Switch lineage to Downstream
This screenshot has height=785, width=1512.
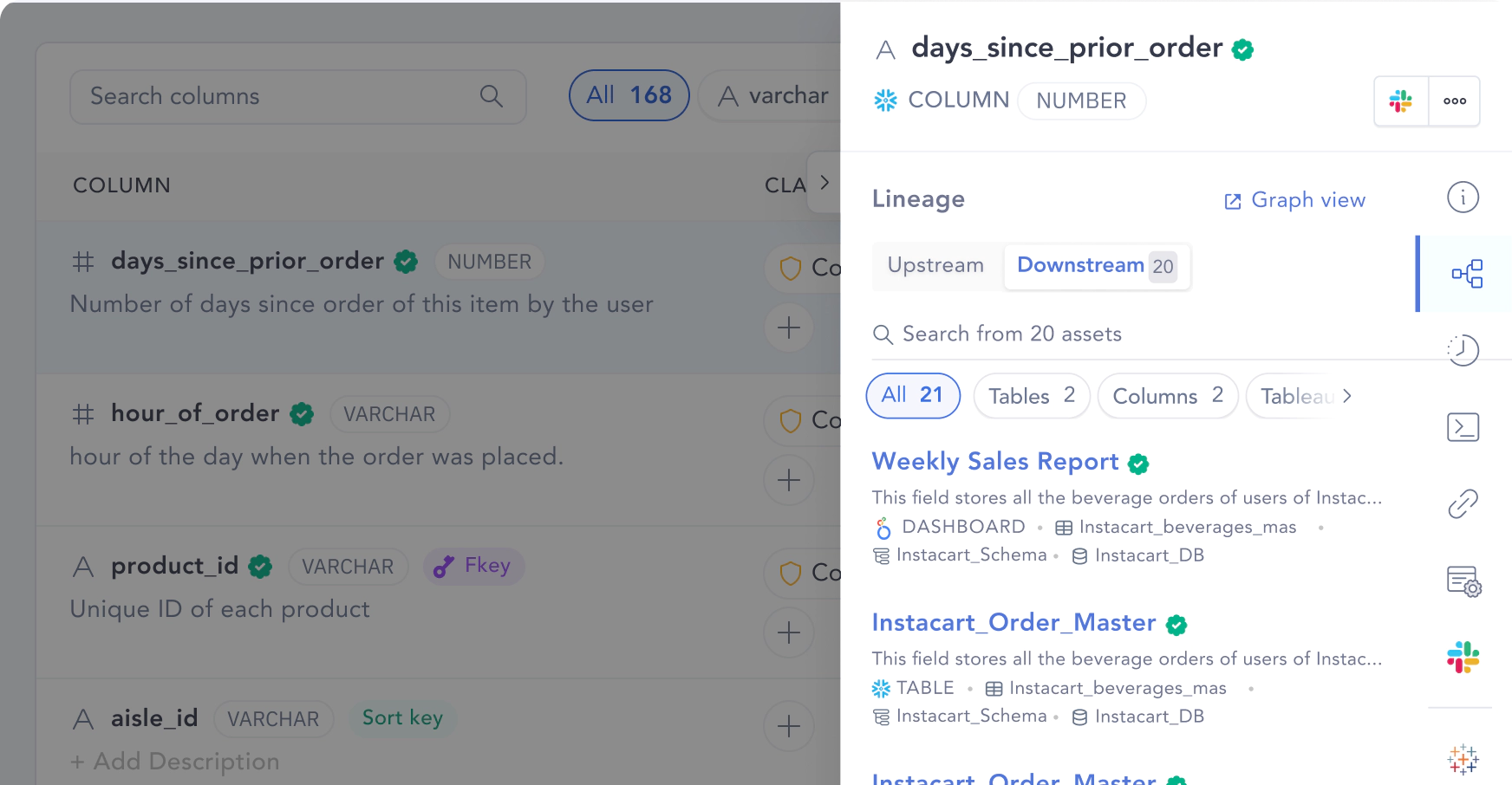click(x=1097, y=266)
